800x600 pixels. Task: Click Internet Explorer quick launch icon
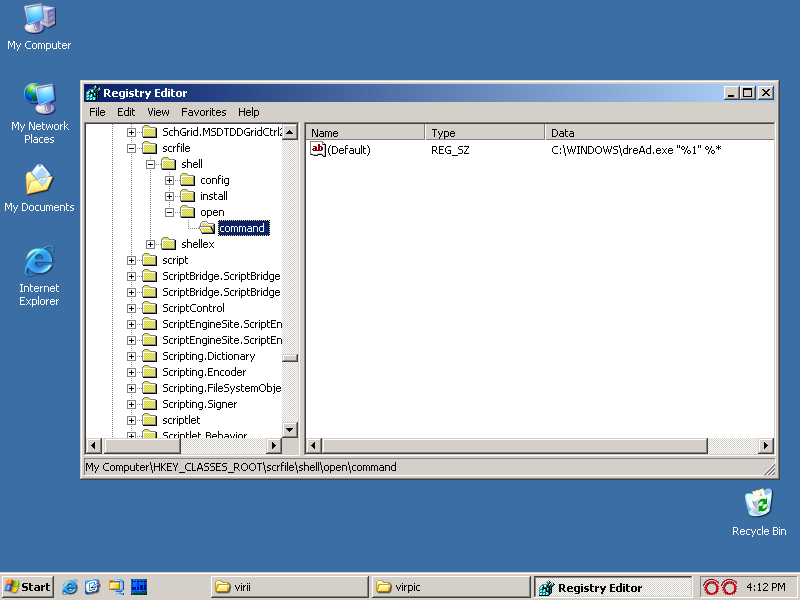(x=69, y=587)
